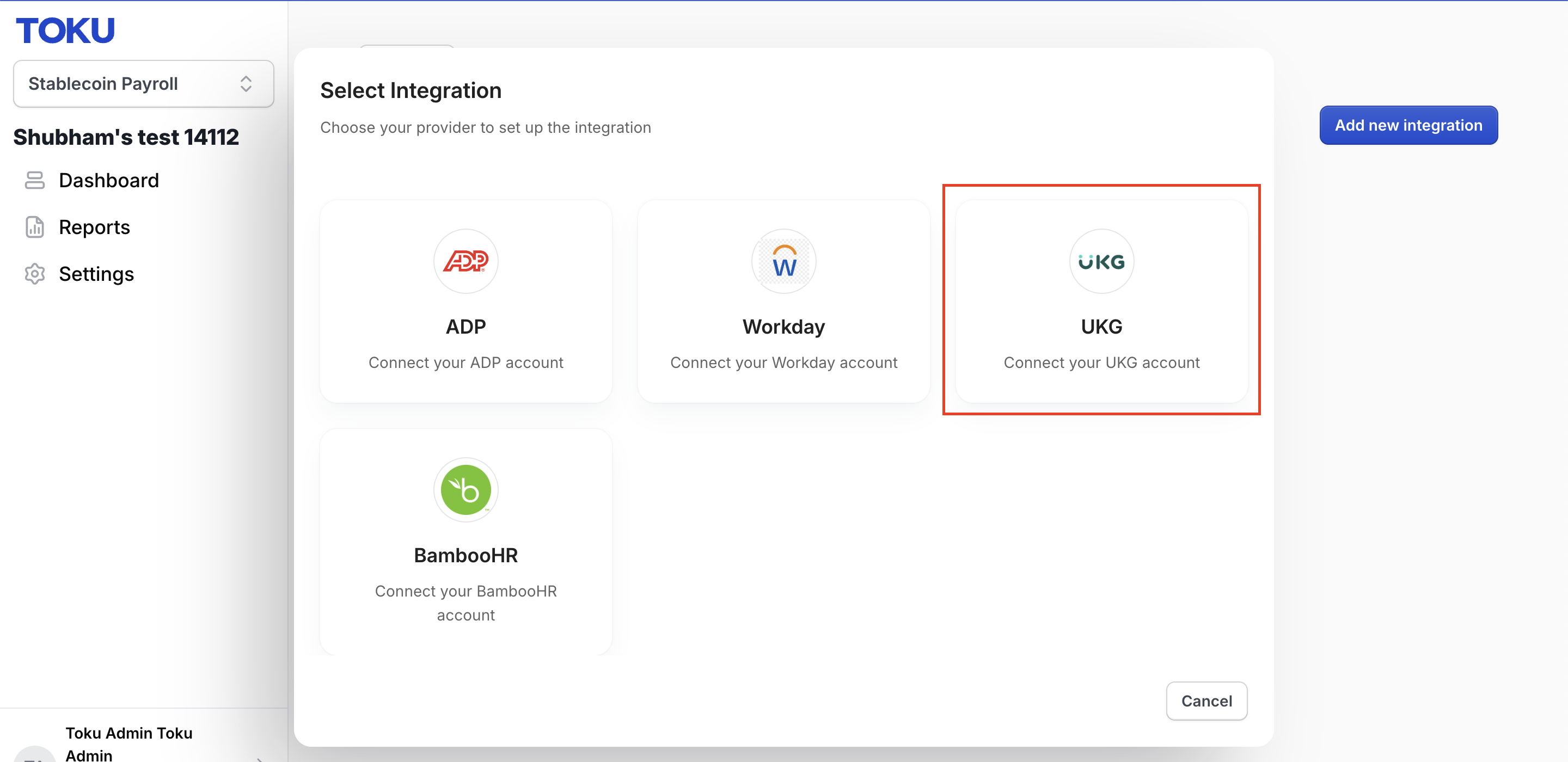Viewport: 1568px width, 762px height.
Task: Cancel the Select Integration dialog
Action: (1206, 700)
